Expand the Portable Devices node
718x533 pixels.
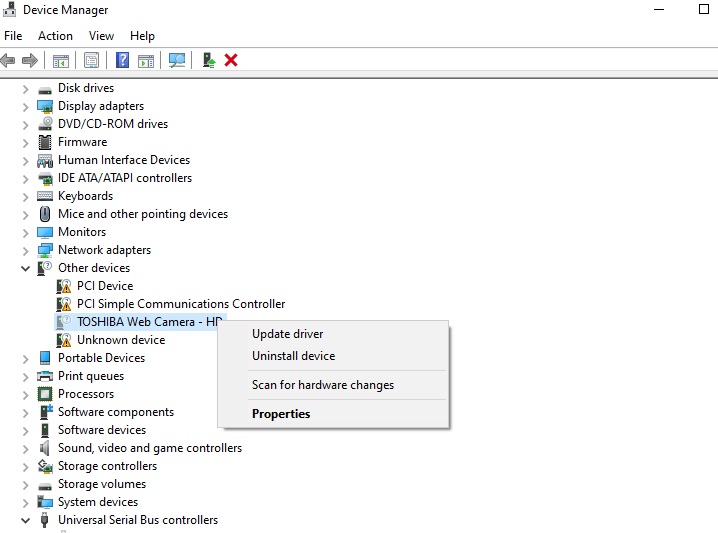26,359
